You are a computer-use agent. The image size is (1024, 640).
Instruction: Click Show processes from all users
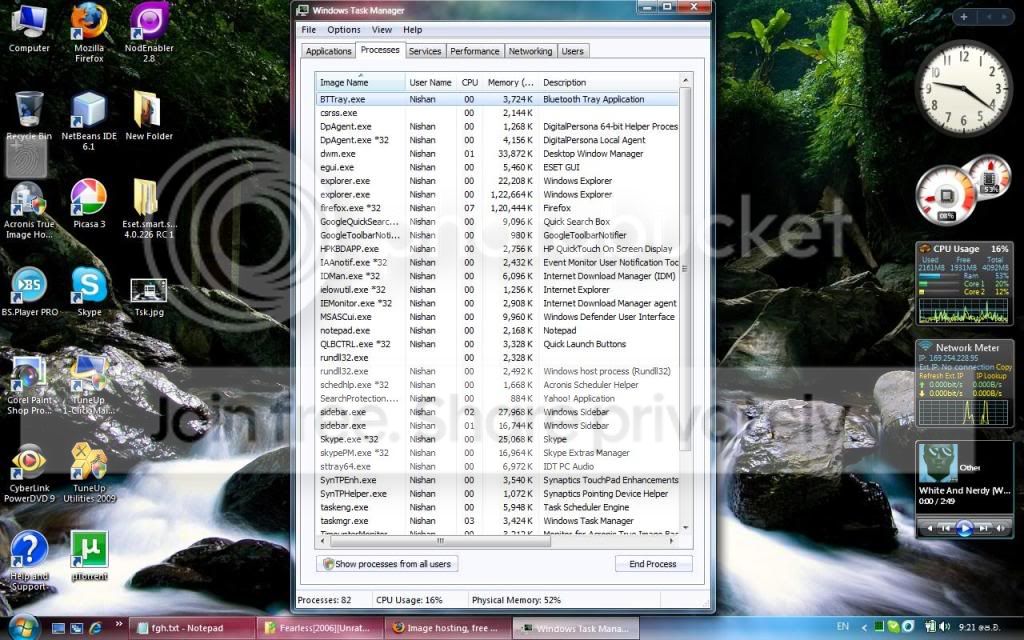(387, 564)
